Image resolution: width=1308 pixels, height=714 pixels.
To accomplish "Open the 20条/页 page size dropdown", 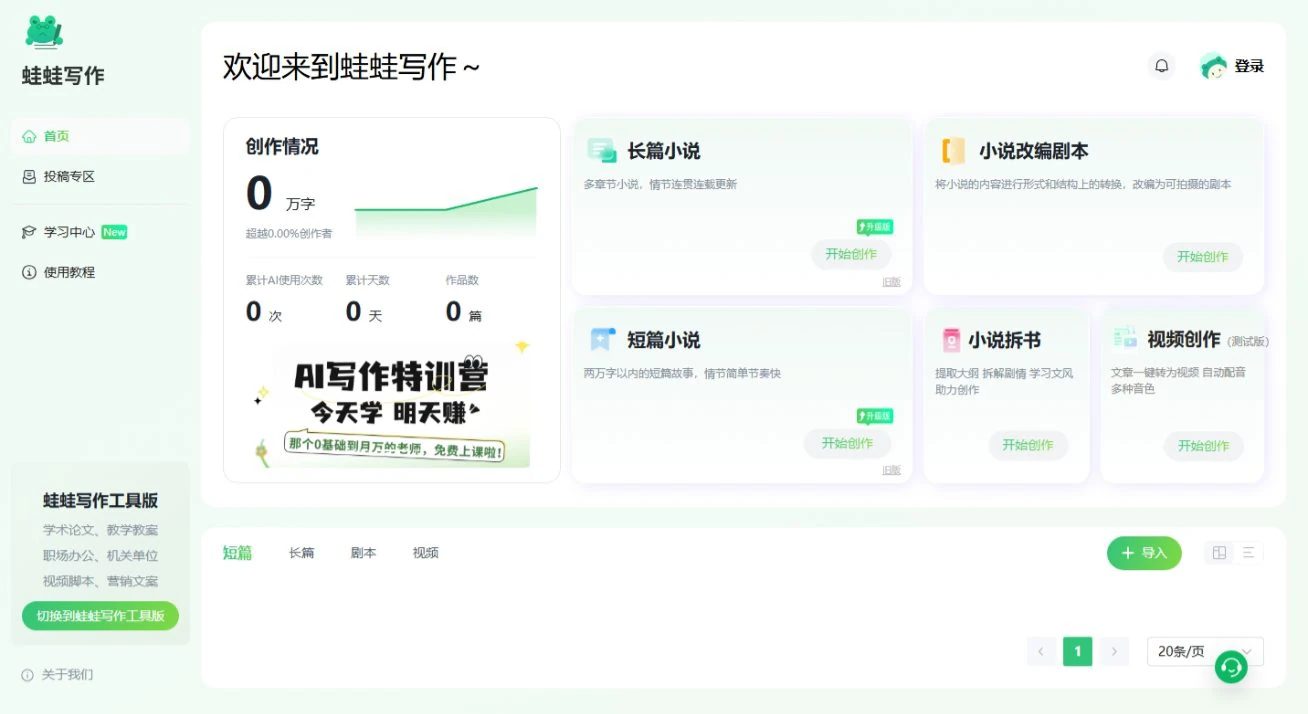I will tap(1204, 652).
